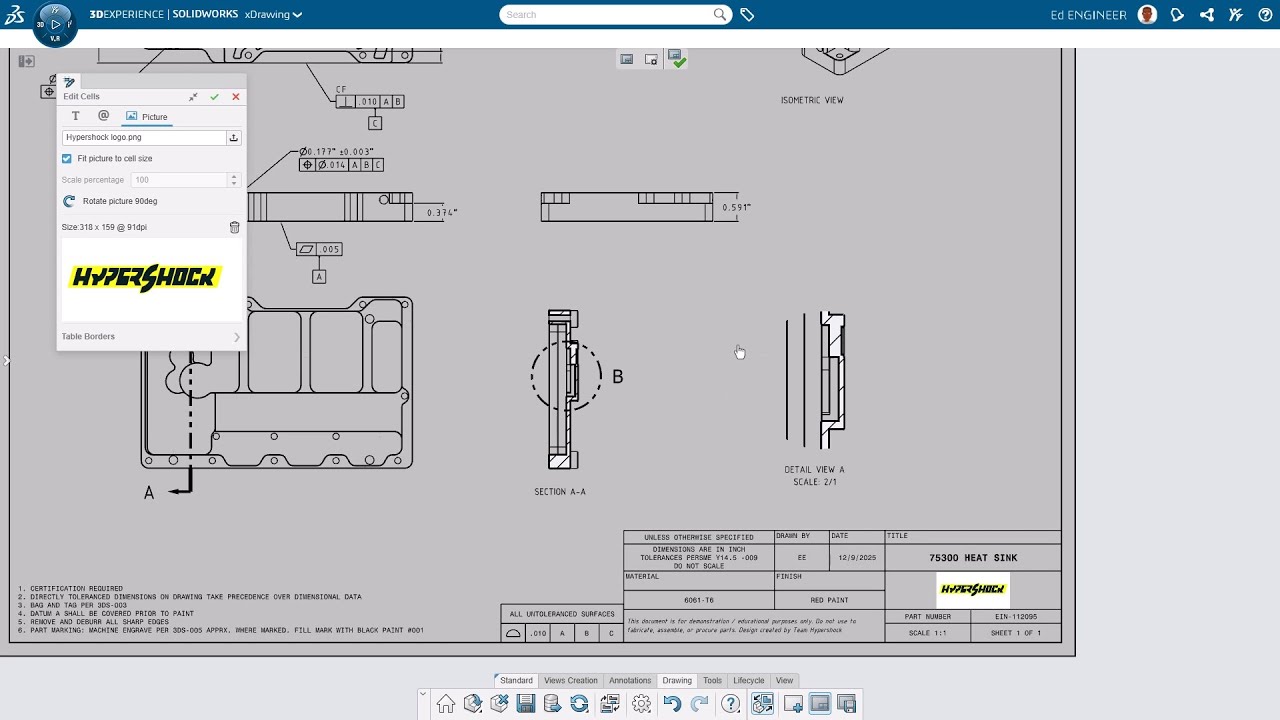
Task: Click Rotate picture 90deg
Action: [110, 201]
